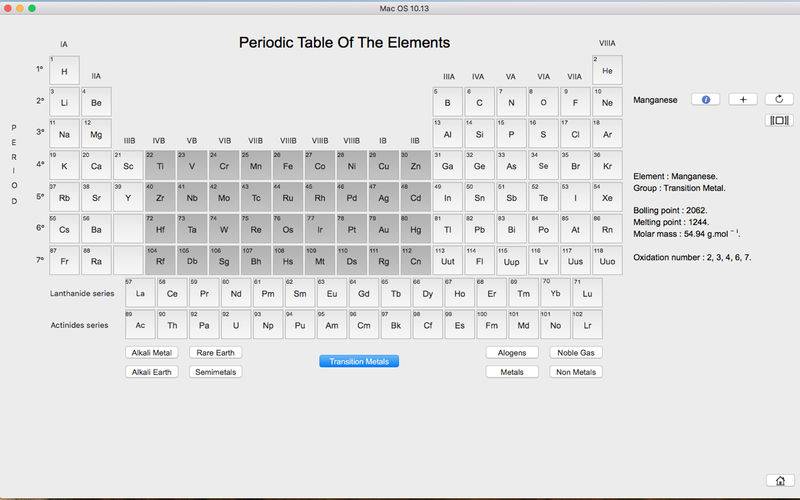This screenshot has width=800, height=500.
Task: Click the Lawrencium (Lr) cell
Action: [587, 324]
